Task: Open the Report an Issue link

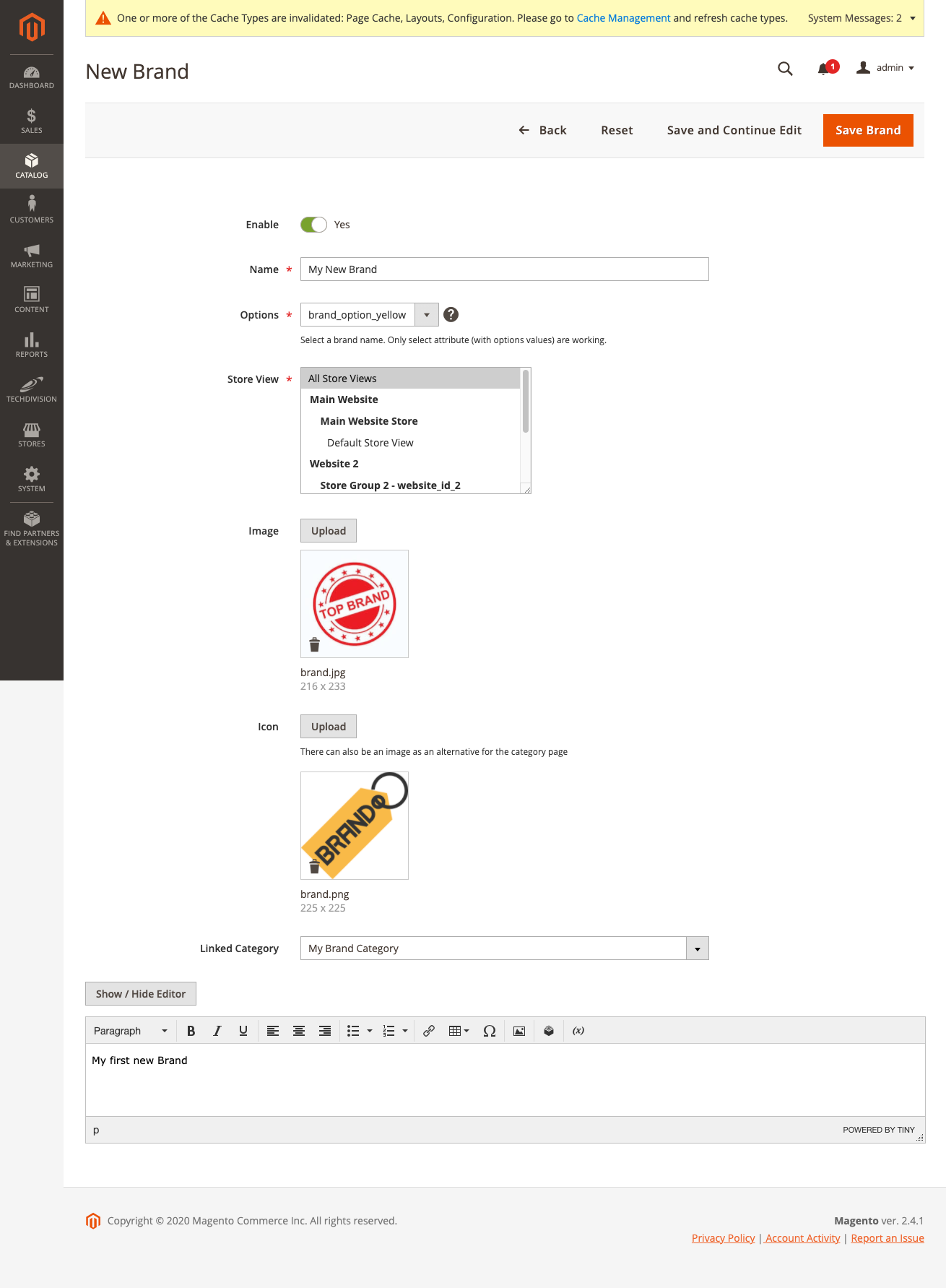Action: click(x=888, y=1238)
